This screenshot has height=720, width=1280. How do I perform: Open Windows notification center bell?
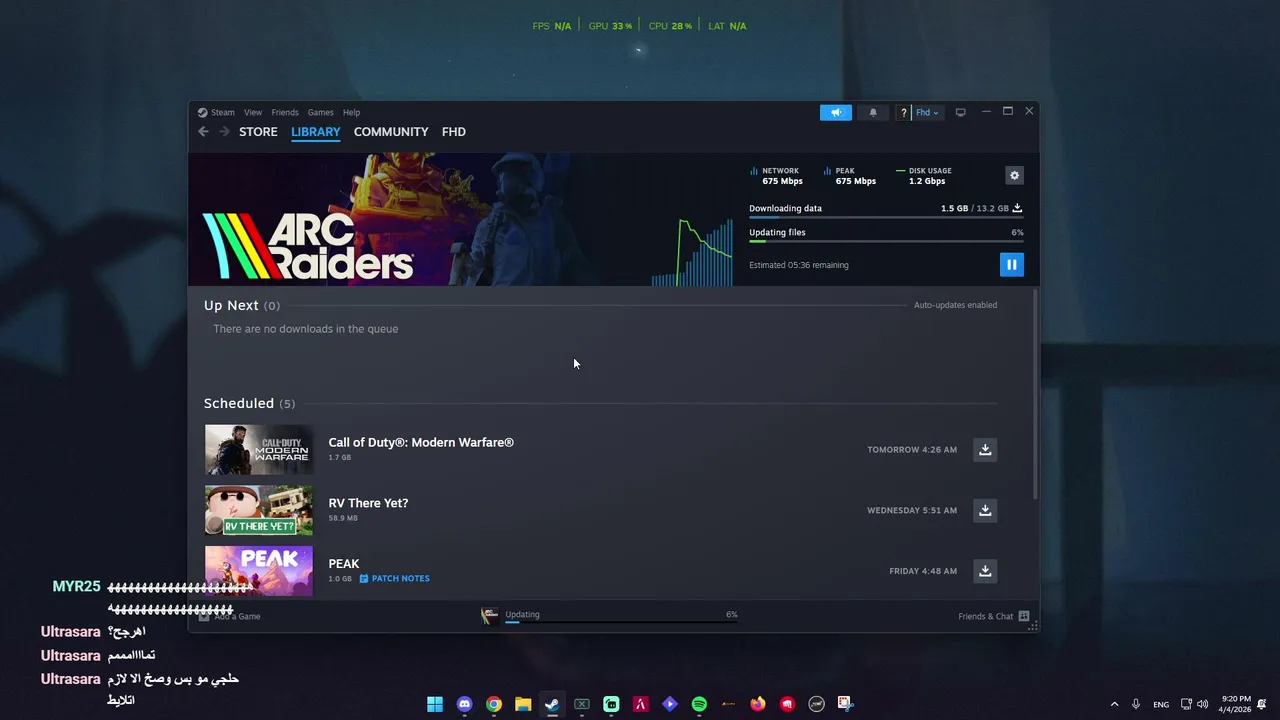pyautogui.click(x=1262, y=704)
